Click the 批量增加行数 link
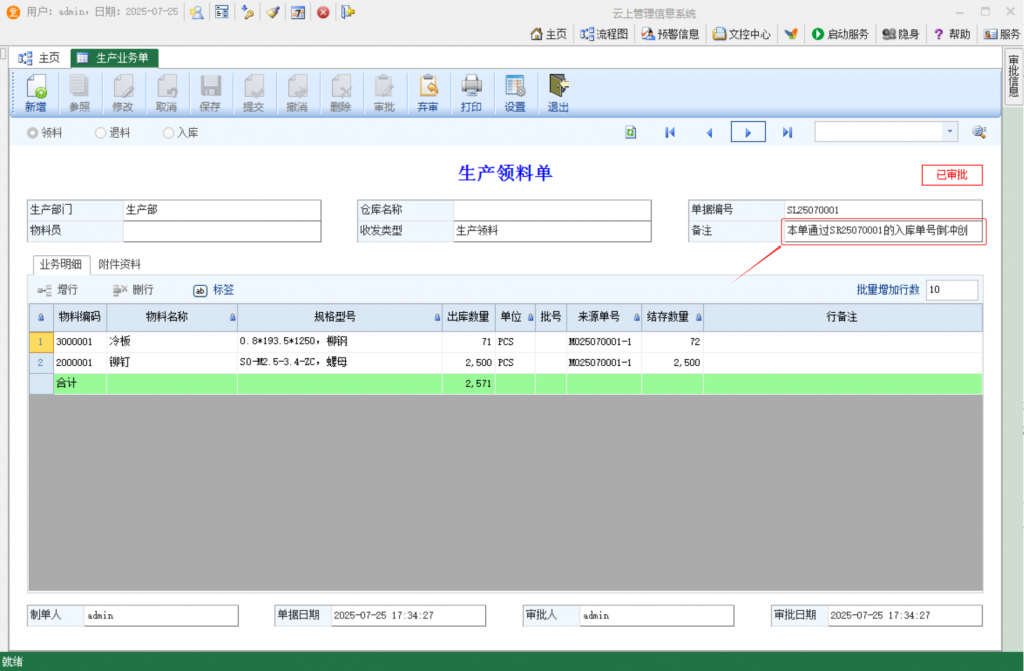This screenshot has height=671, width=1024. 888,289
